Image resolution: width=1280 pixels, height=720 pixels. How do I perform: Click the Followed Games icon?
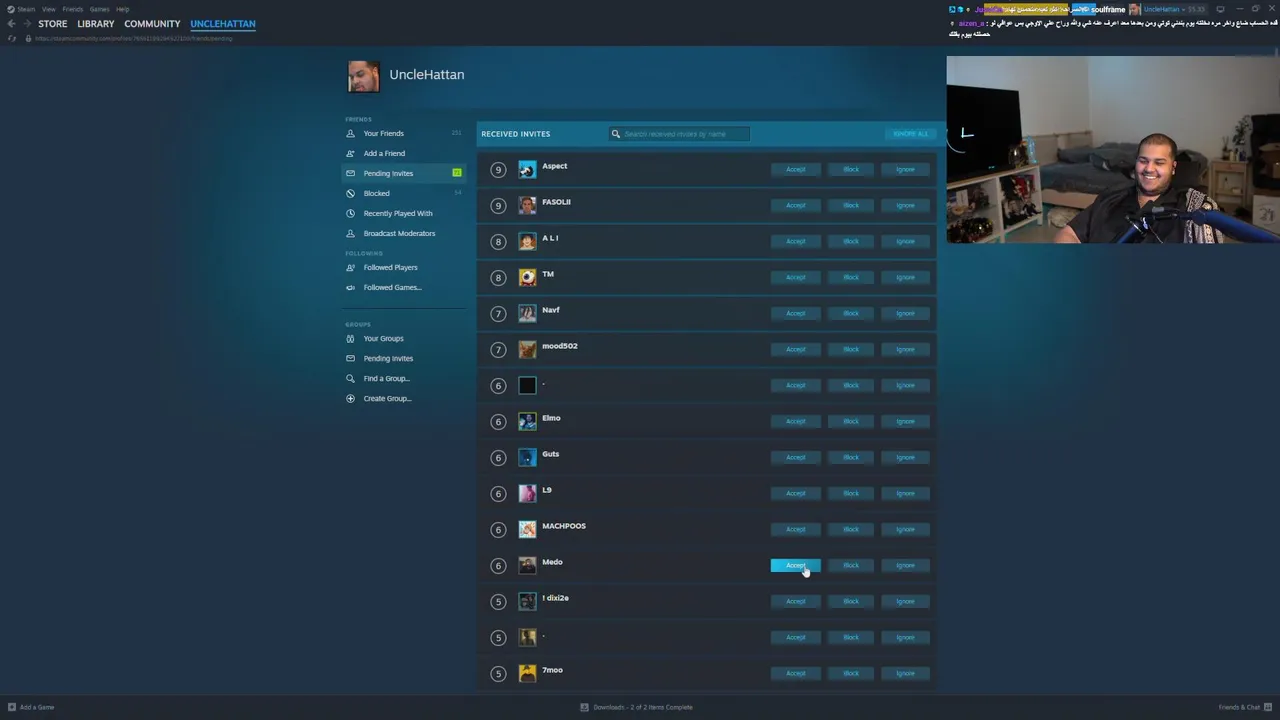pos(350,287)
